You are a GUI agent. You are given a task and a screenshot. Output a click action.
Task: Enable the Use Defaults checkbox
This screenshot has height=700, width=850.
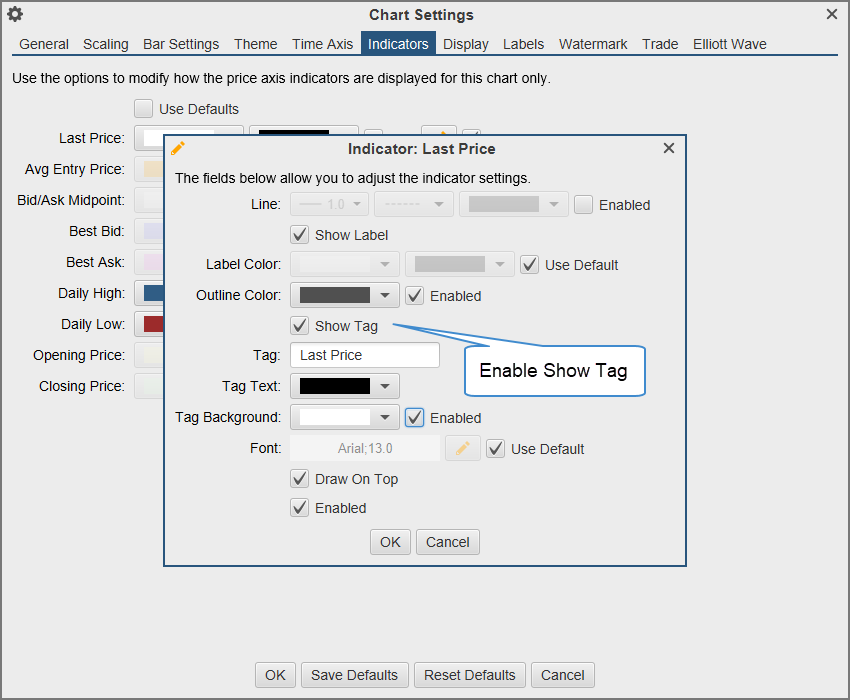pyautogui.click(x=144, y=108)
